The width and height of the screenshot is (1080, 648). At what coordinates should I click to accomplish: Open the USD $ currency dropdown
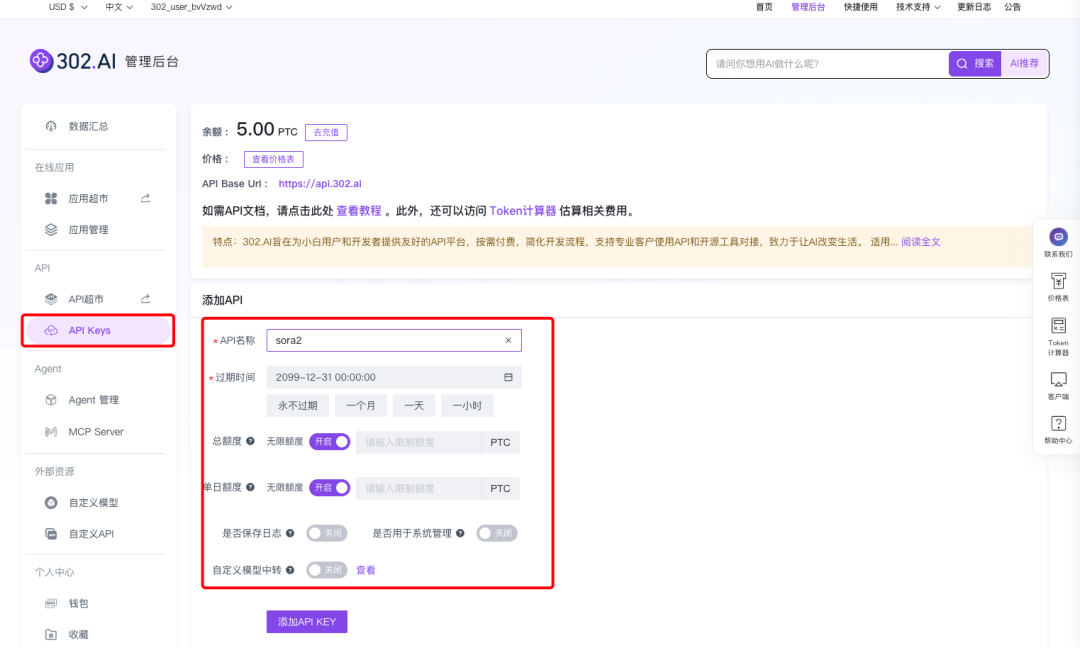tap(68, 7)
